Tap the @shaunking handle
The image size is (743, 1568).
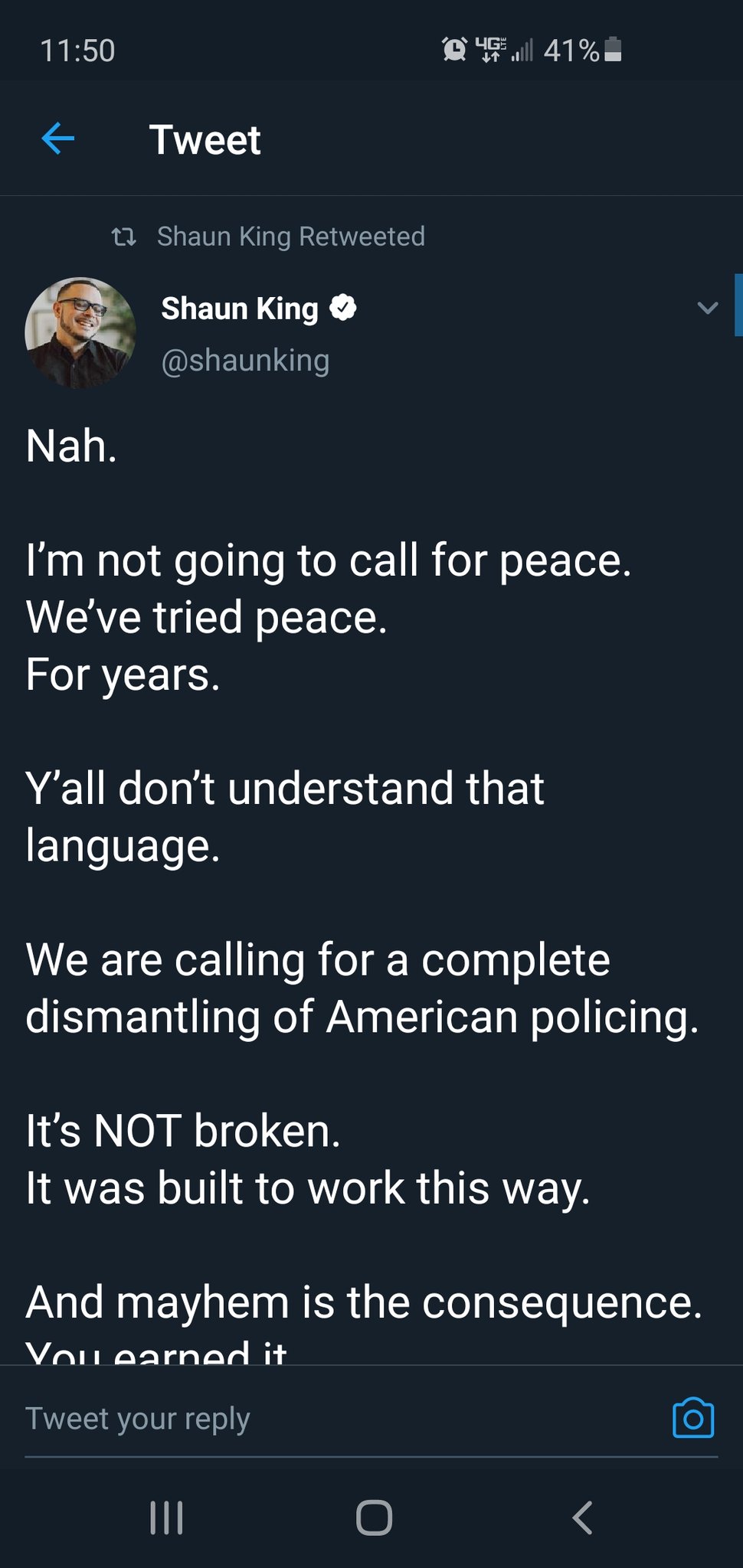click(245, 360)
